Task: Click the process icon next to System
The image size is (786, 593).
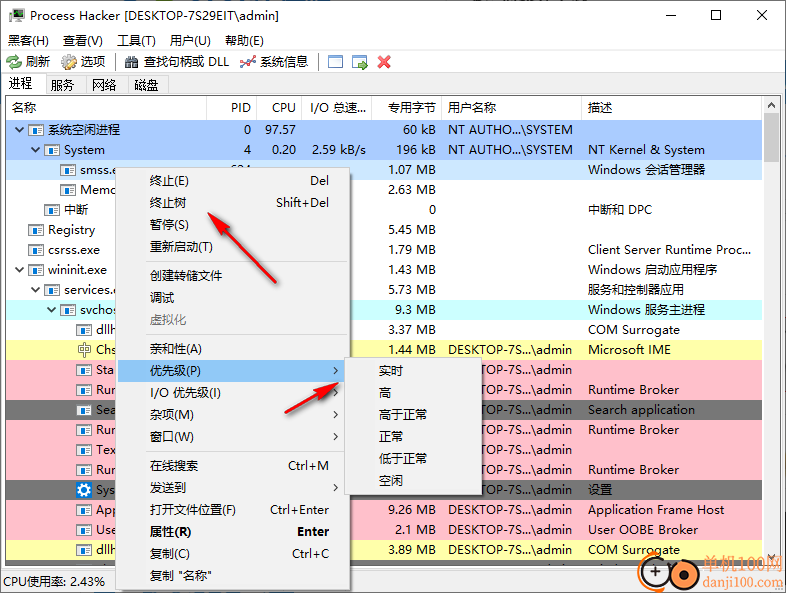Action: (x=52, y=150)
